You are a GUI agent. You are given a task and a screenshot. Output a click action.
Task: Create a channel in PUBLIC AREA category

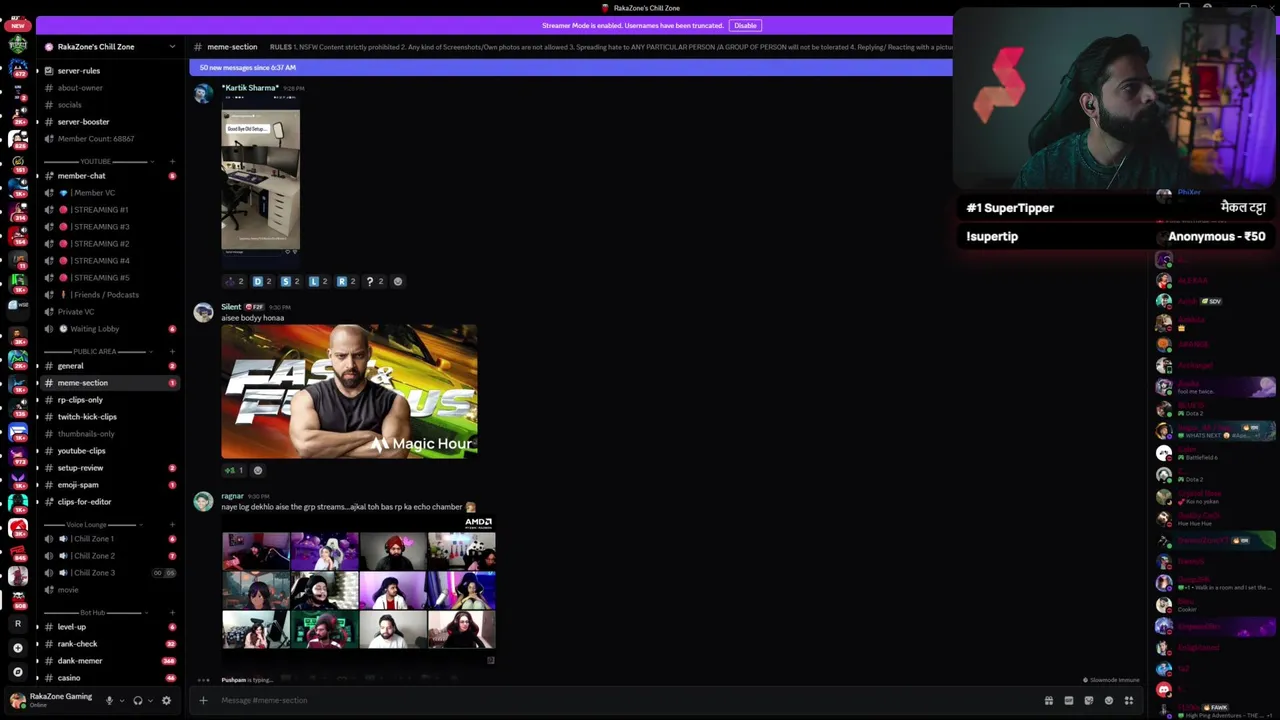point(172,352)
